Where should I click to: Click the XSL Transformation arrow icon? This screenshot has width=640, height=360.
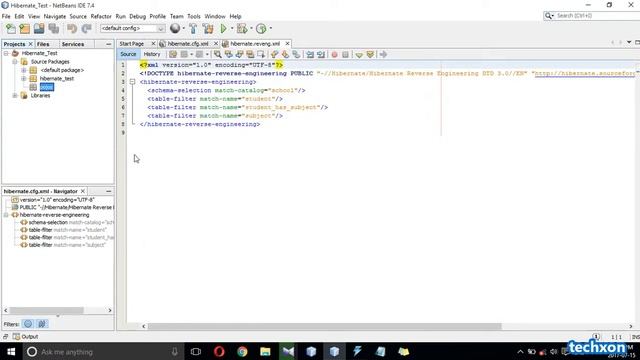tap(383, 54)
